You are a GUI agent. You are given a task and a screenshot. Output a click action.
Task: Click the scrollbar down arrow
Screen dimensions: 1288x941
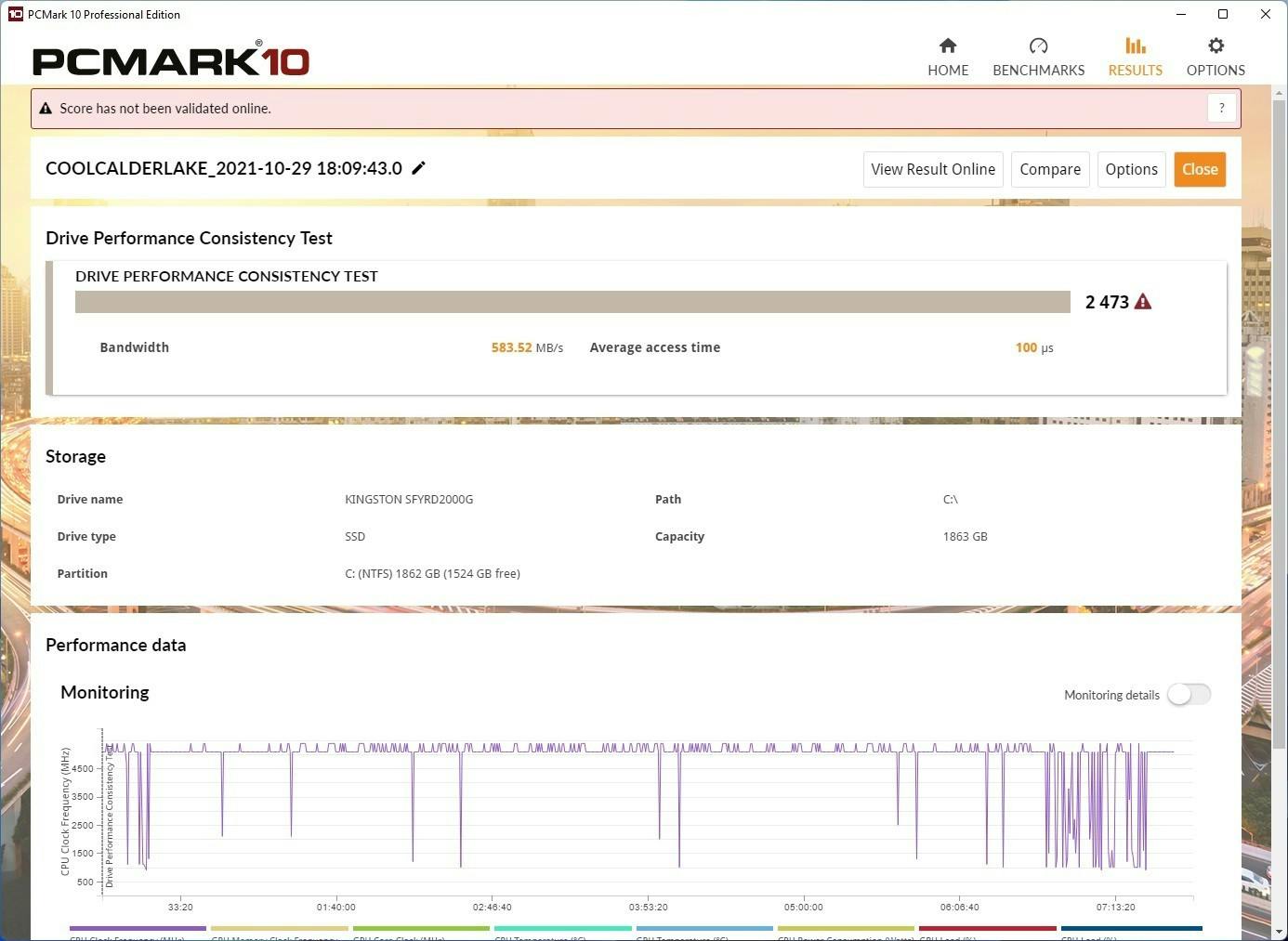coord(1279,932)
